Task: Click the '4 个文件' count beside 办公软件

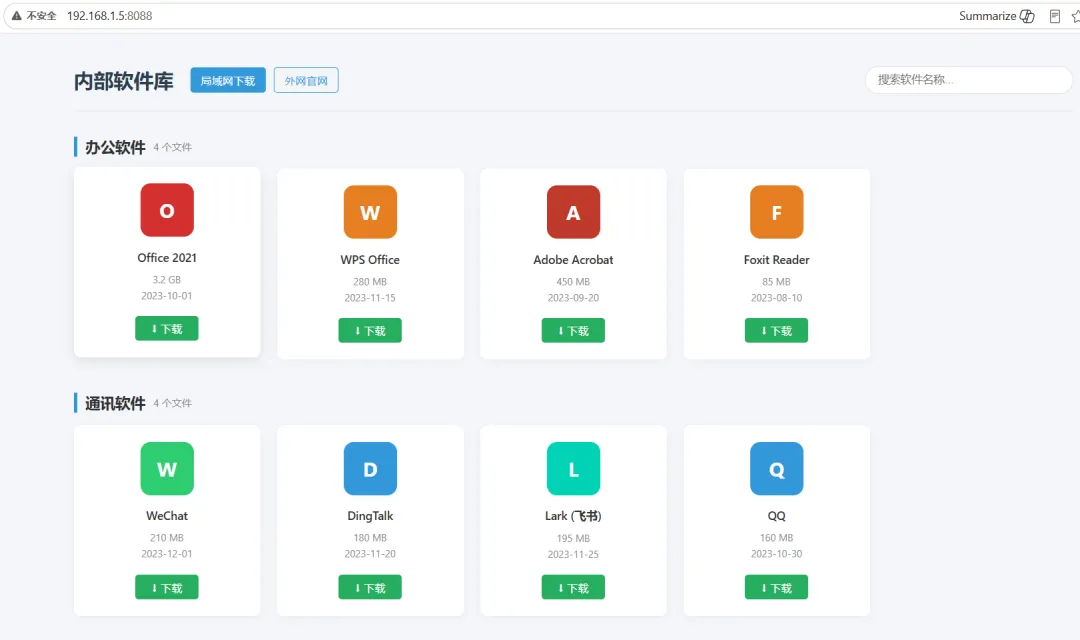Action: [172, 147]
